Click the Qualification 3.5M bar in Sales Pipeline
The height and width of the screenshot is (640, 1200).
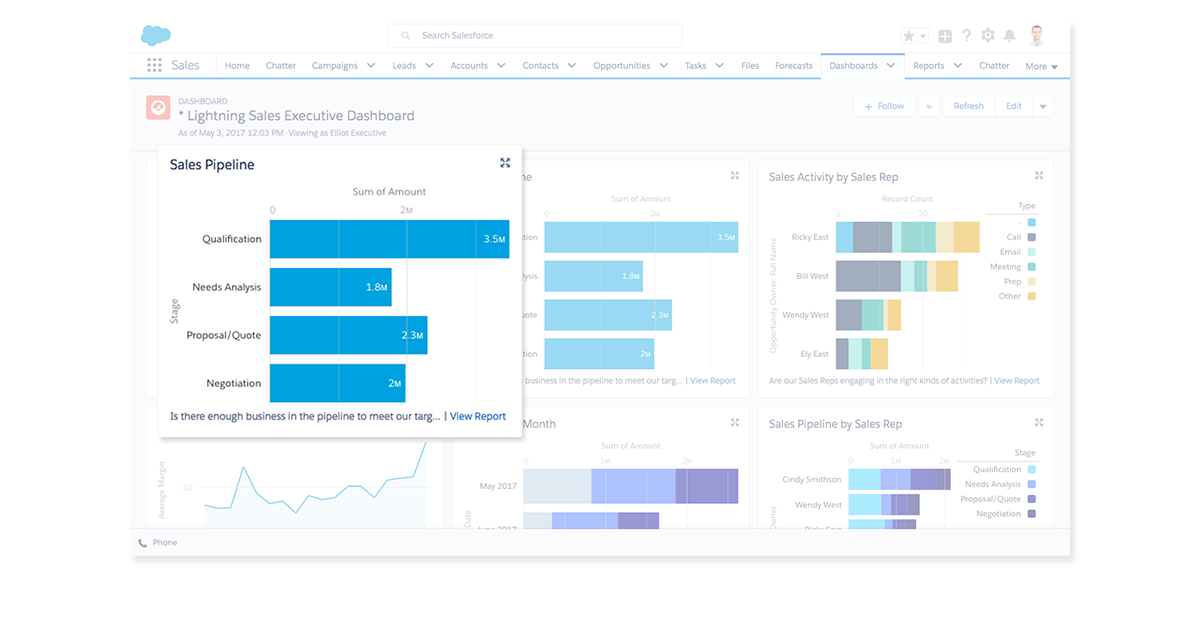pyautogui.click(x=388, y=239)
